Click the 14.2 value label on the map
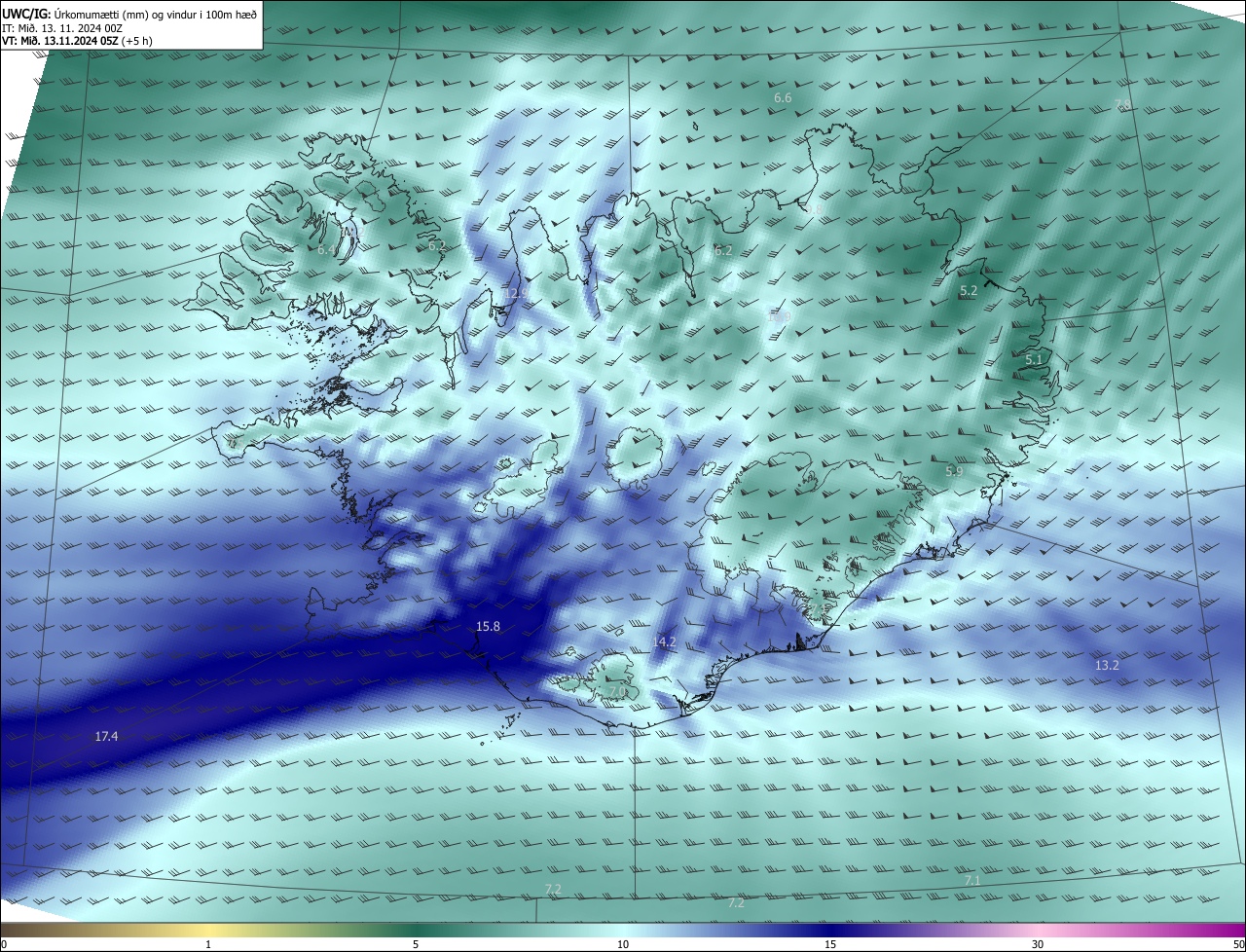This screenshot has height=952, width=1246. point(664,641)
